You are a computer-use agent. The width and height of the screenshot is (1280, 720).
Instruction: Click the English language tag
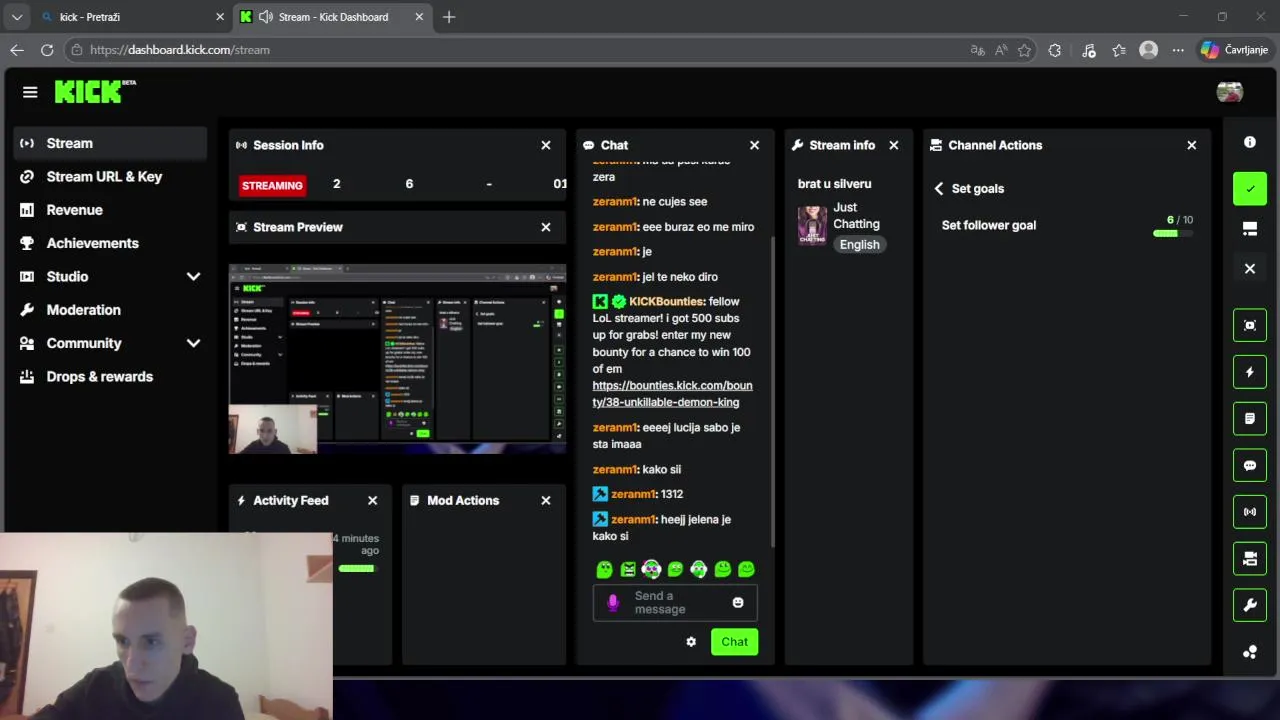coord(860,245)
